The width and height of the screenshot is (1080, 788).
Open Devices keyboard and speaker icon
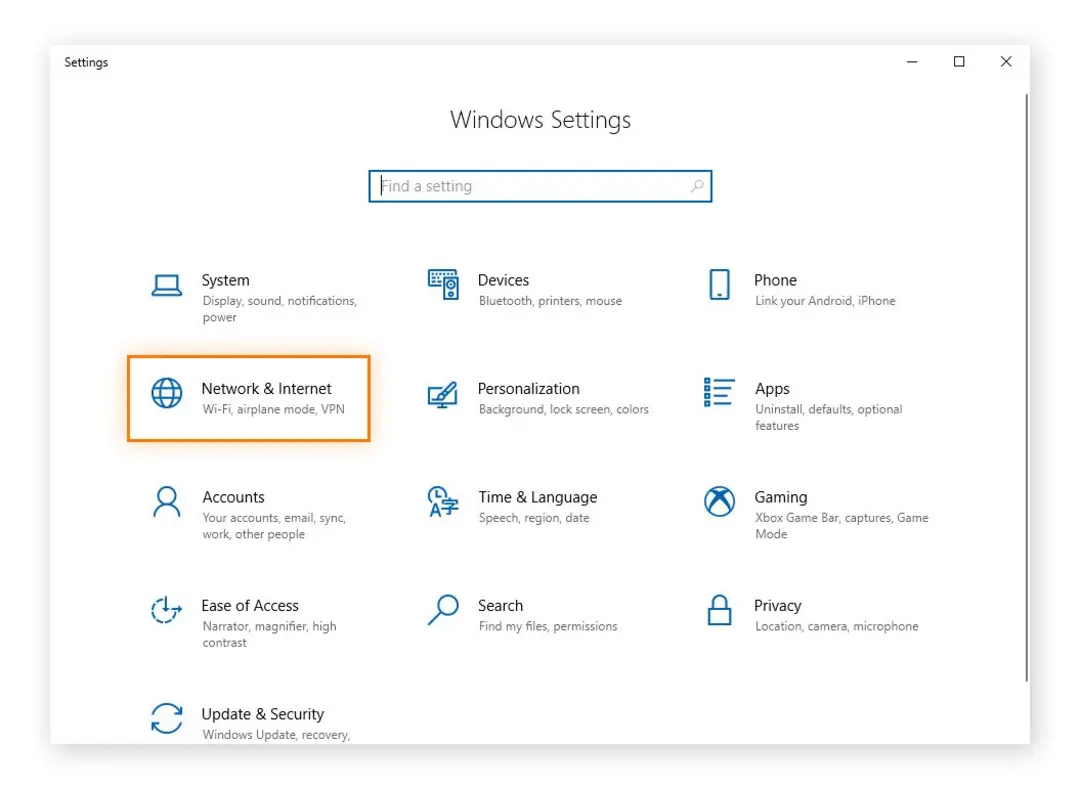pyautogui.click(x=443, y=284)
